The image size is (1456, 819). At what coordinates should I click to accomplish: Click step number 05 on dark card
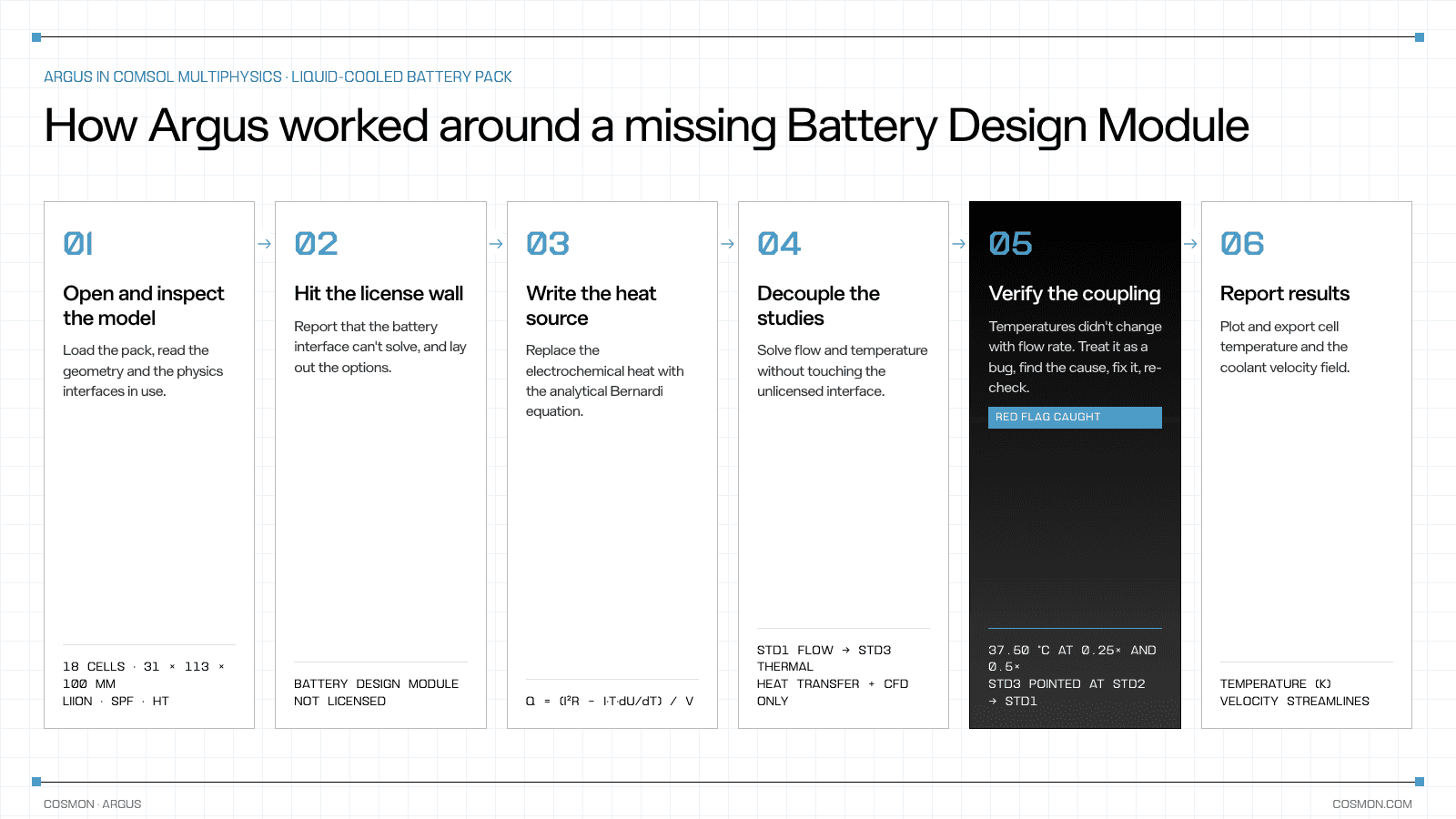[1010, 244]
